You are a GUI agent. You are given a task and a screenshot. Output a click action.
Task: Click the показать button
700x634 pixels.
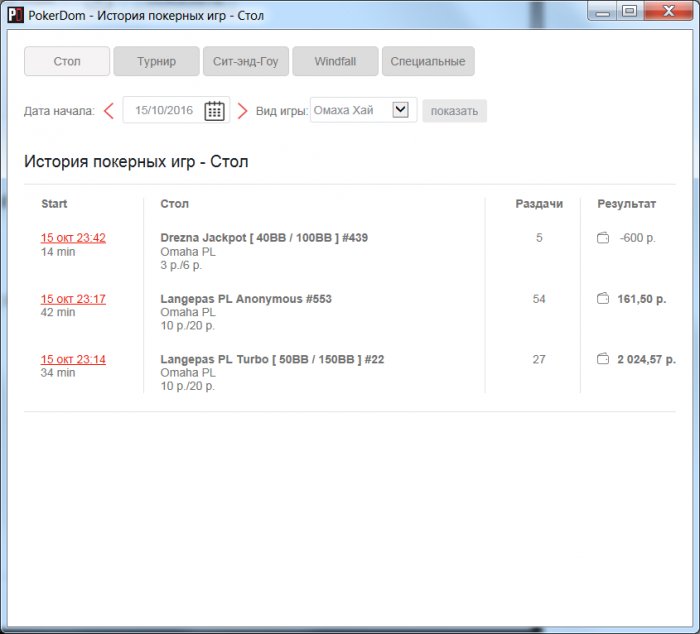coord(454,111)
